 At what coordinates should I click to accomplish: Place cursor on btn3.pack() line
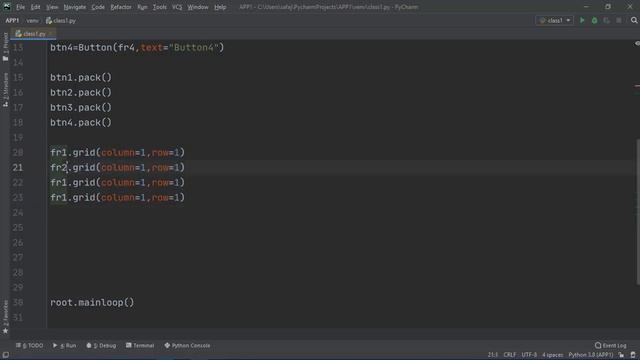(81, 108)
